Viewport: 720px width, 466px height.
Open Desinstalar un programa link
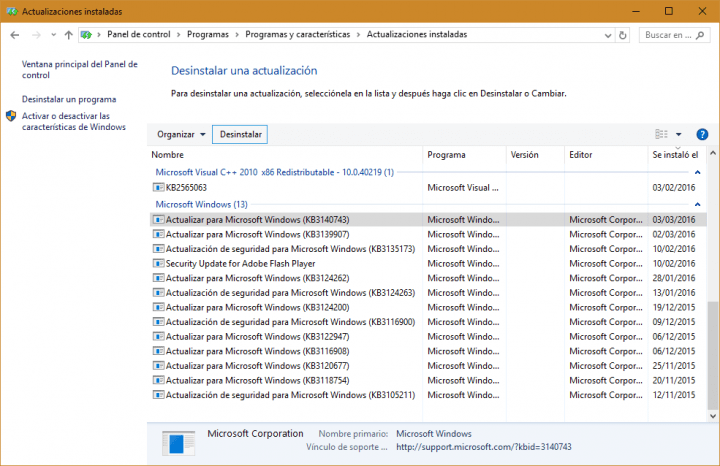pos(69,99)
